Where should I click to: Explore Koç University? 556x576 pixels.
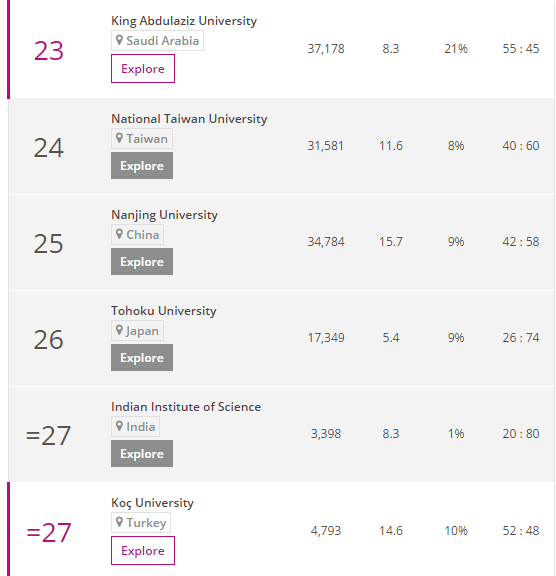143,550
